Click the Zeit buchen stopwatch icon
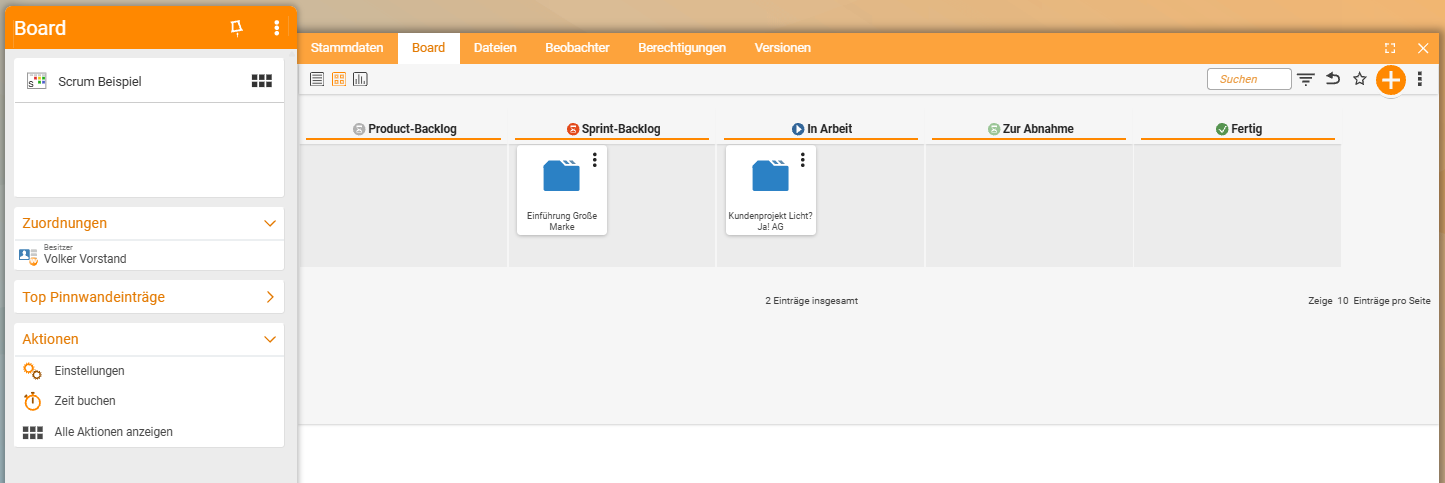Viewport: 1445px width, 483px height. point(32,401)
